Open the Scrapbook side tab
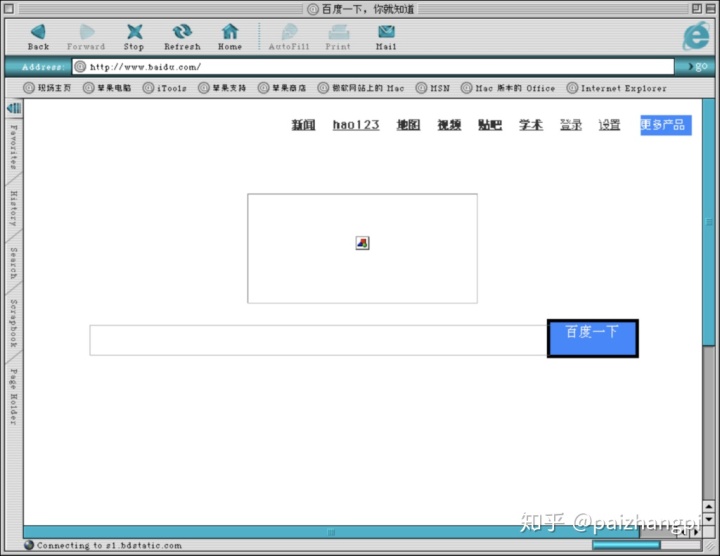 14,323
